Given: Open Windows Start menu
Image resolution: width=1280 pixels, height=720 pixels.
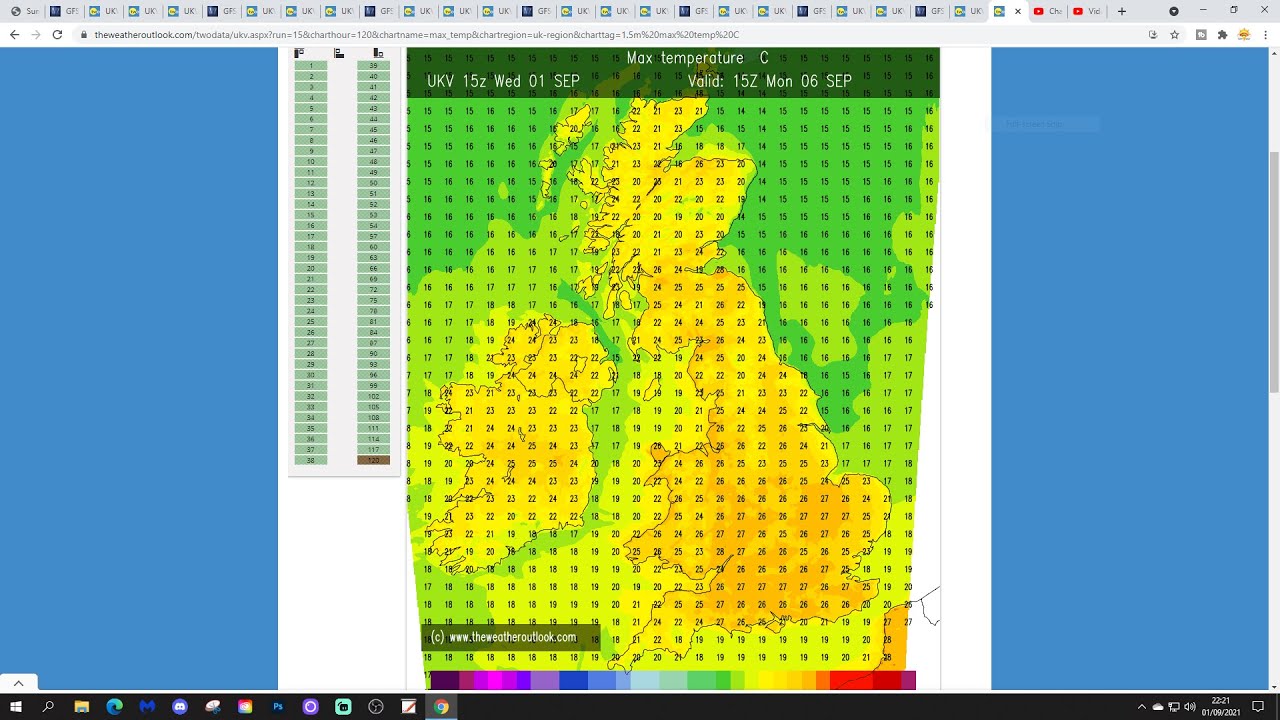Looking at the screenshot, I should pos(16,707).
